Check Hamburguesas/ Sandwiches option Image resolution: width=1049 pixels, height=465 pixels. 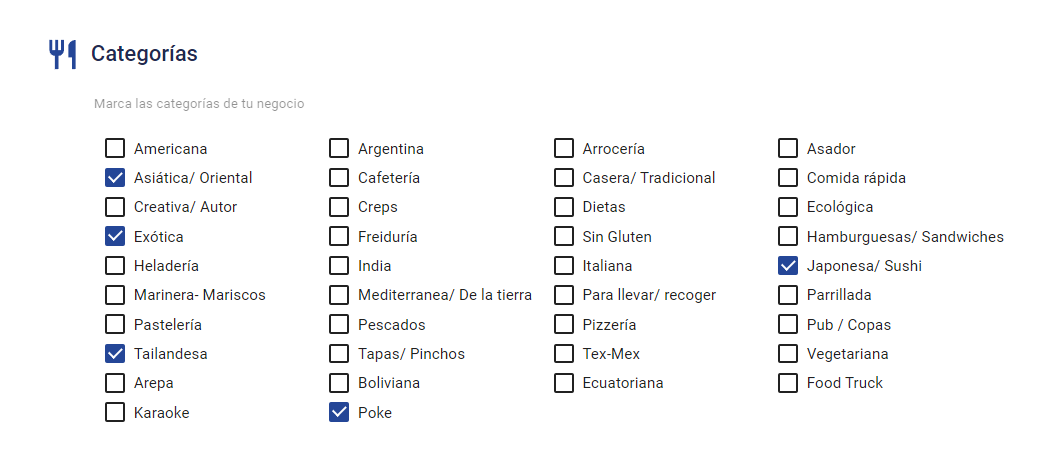coord(788,236)
